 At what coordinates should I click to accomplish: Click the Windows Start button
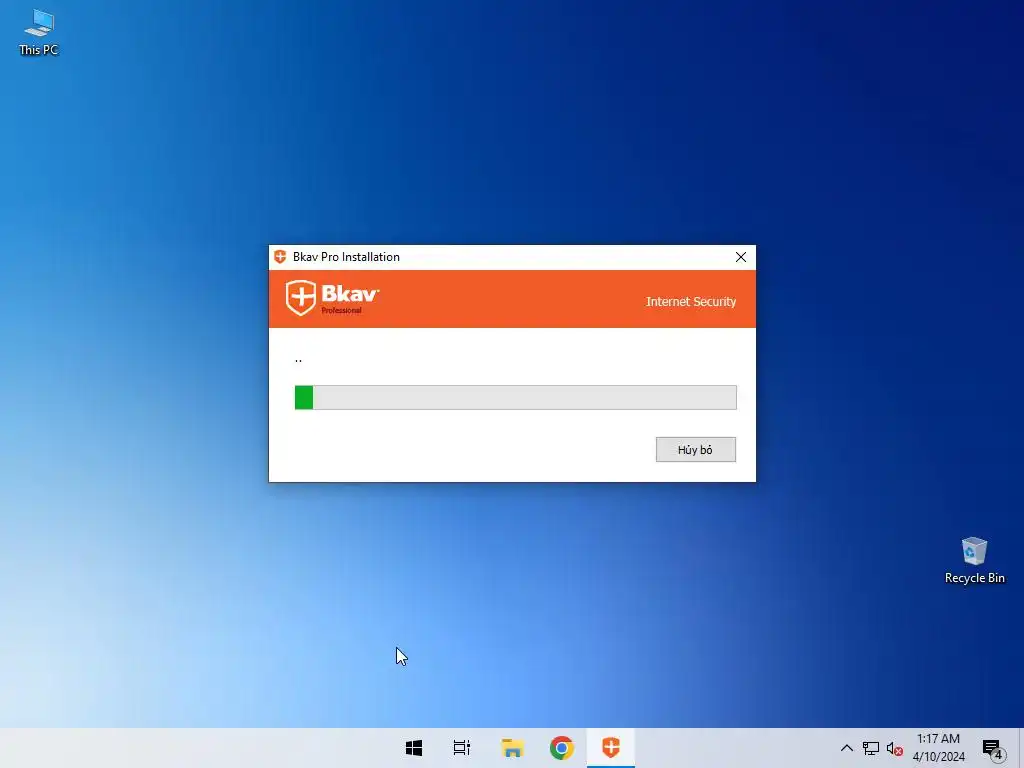click(x=413, y=748)
